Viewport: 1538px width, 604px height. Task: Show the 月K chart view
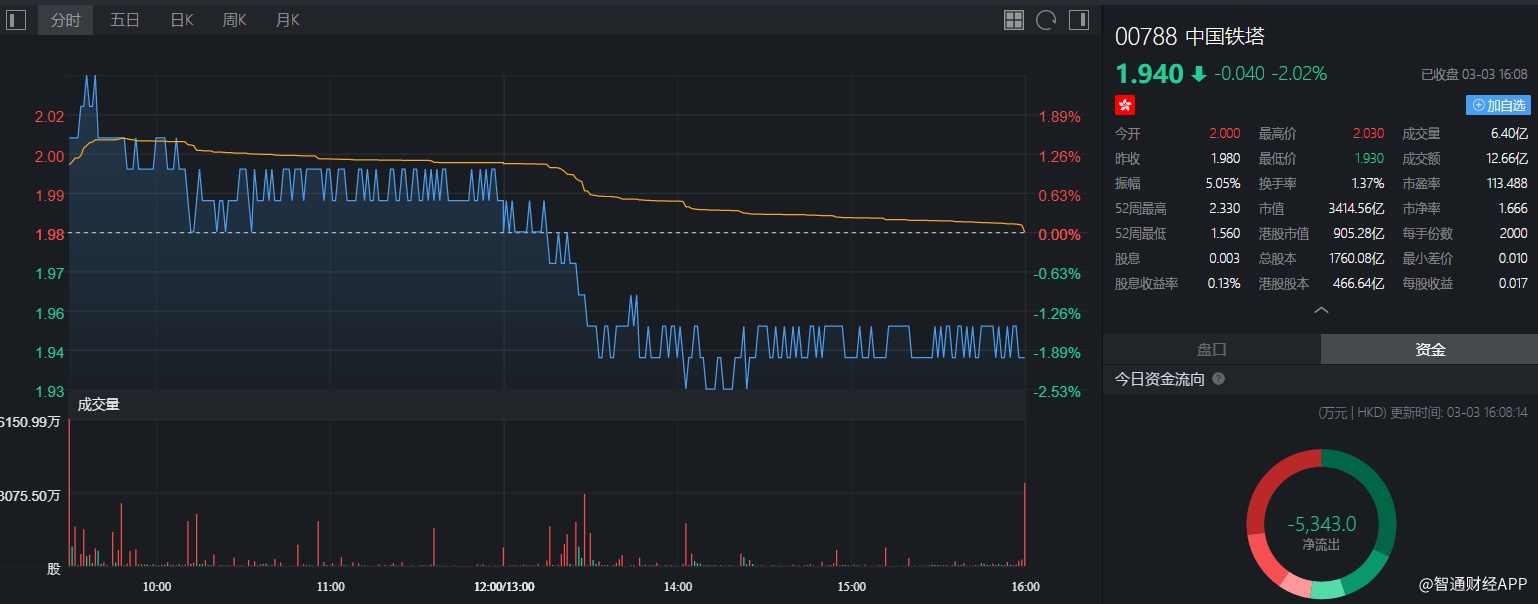point(288,20)
